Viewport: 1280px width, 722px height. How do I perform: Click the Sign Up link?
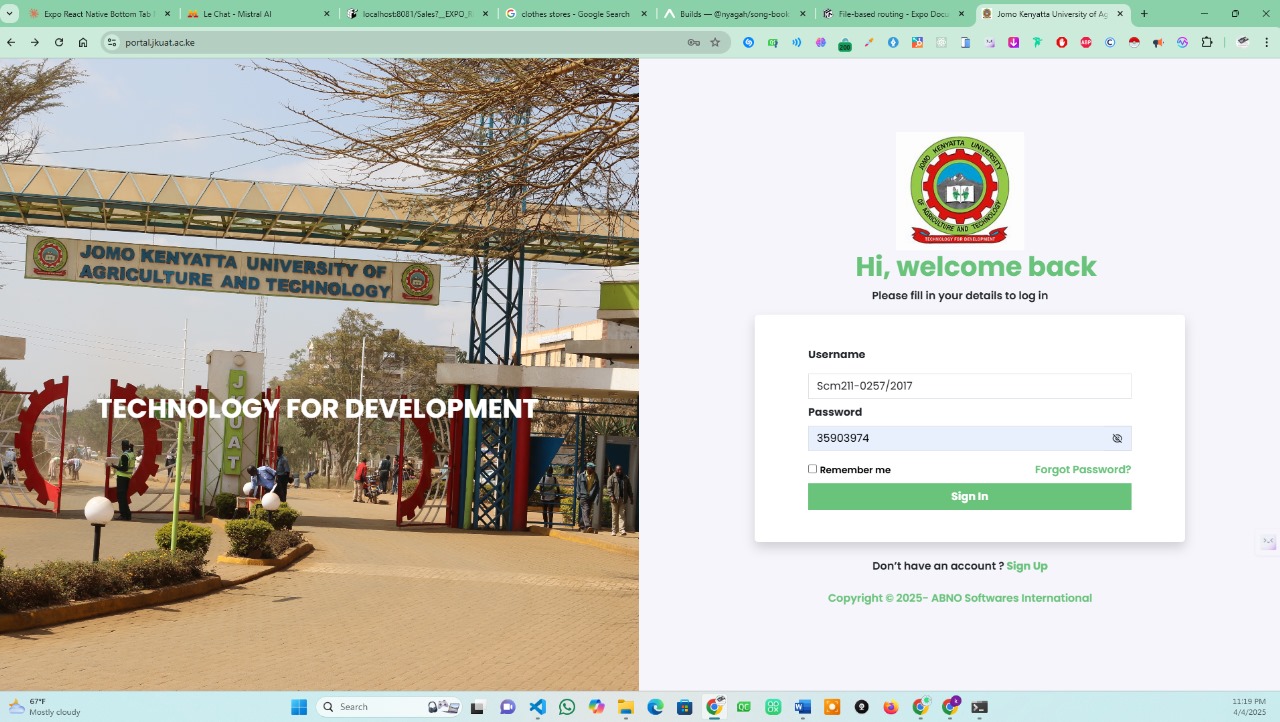click(1026, 566)
